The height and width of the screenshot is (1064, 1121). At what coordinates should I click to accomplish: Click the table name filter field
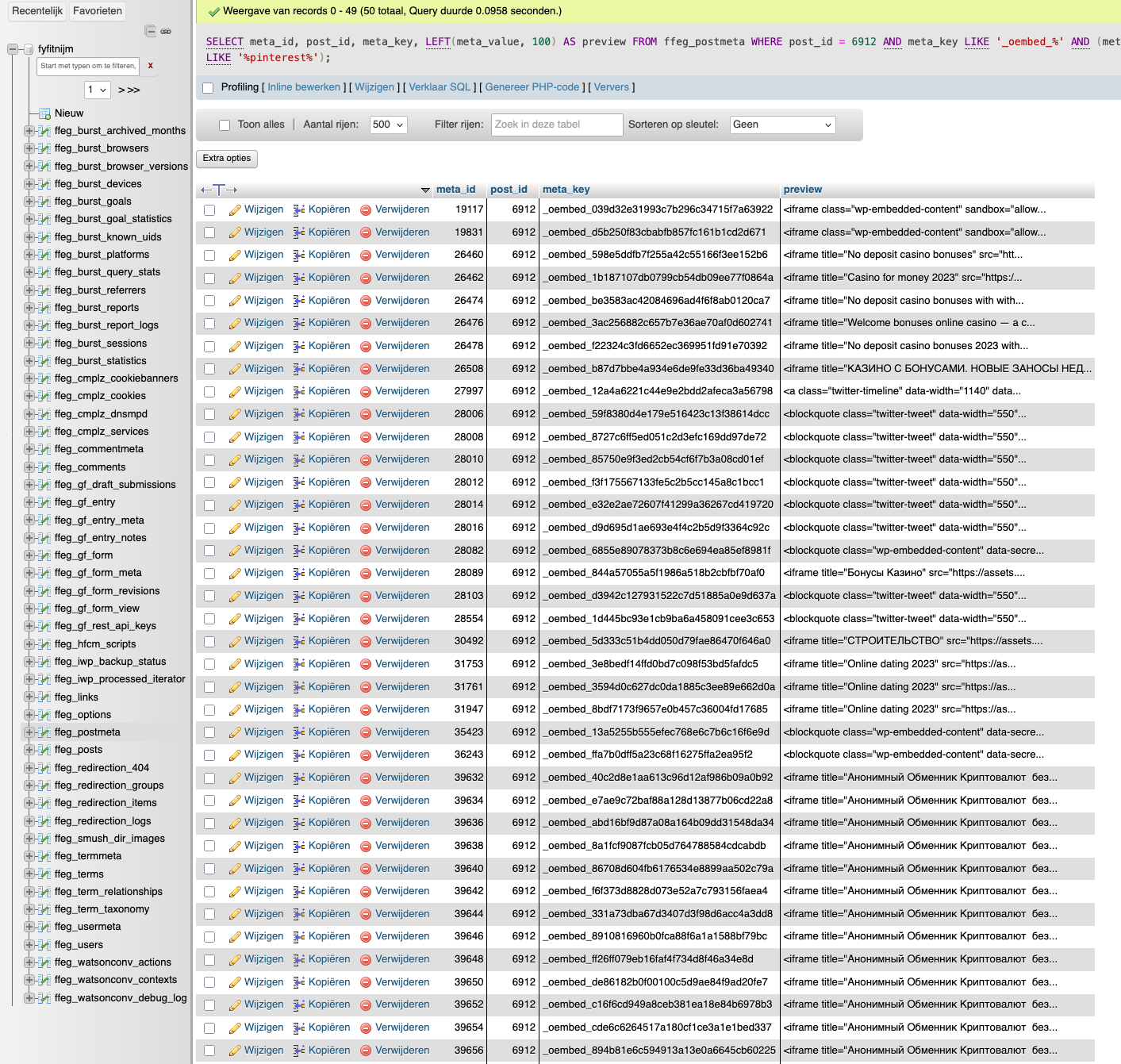[x=88, y=67]
